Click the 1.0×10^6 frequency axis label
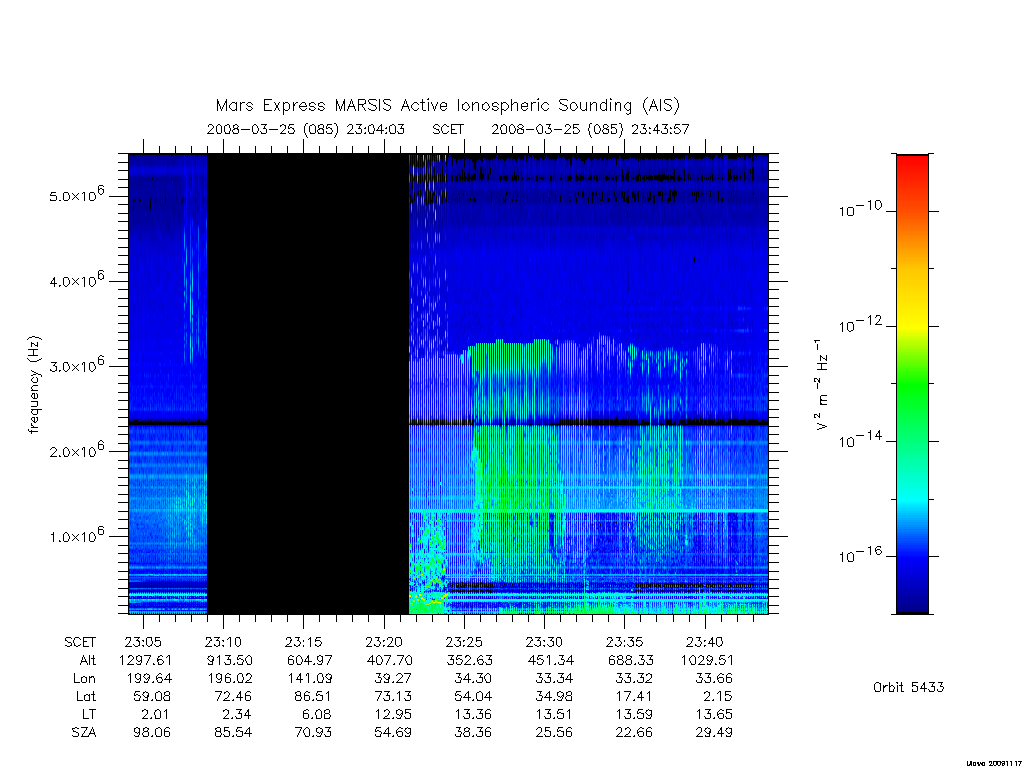Image resolution: width=1024 pixels, height=768 pixels. point(76,535)
